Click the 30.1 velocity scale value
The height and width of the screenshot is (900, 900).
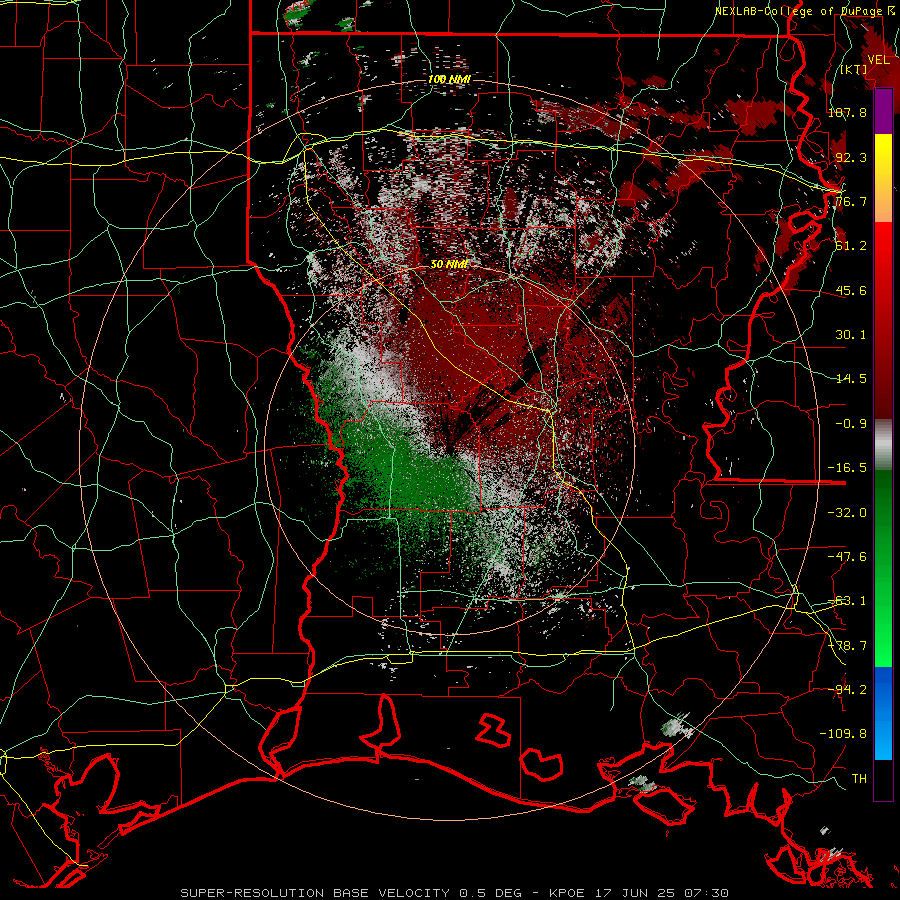click(851, 335)
